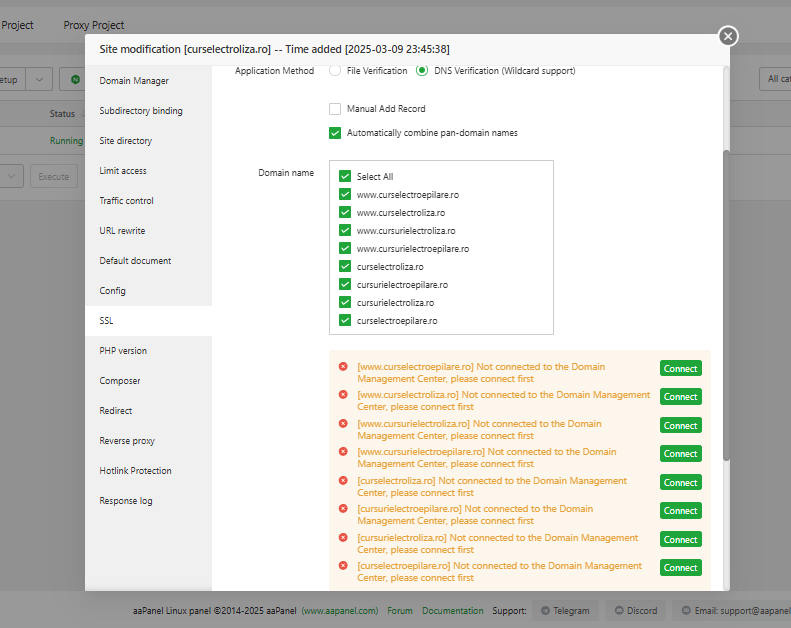The image size is (791, 628).
Task: Click error icon beside cursurielectroliza.ro message
Action: [343, 537]
